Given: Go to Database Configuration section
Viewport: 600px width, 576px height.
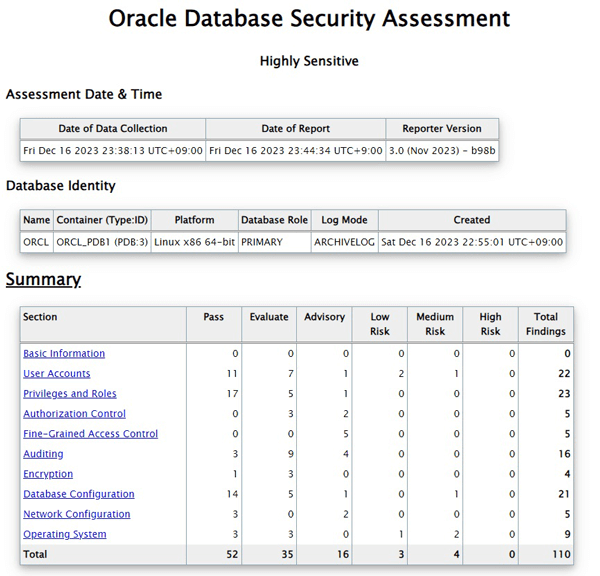Looking at the screenshot, I should point(79,494).
